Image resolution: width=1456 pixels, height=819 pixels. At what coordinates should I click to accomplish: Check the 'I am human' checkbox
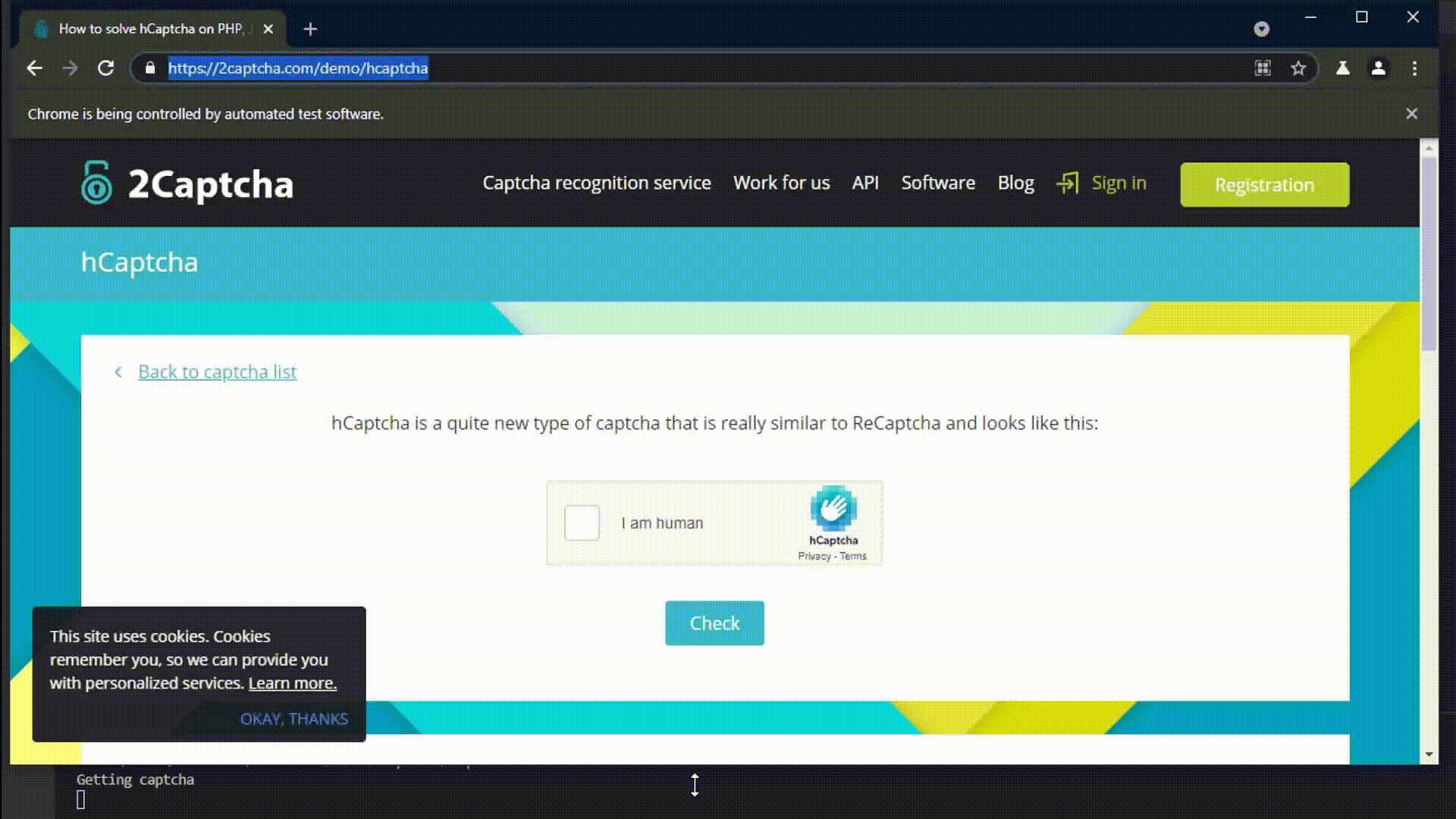582,522
